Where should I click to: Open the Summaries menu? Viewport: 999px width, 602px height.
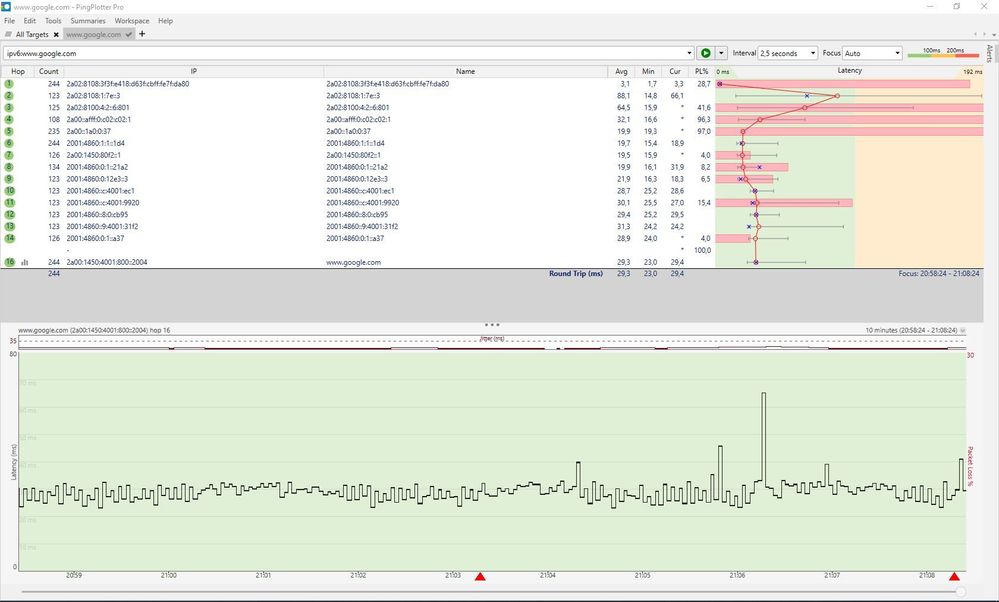pos(87,20)
